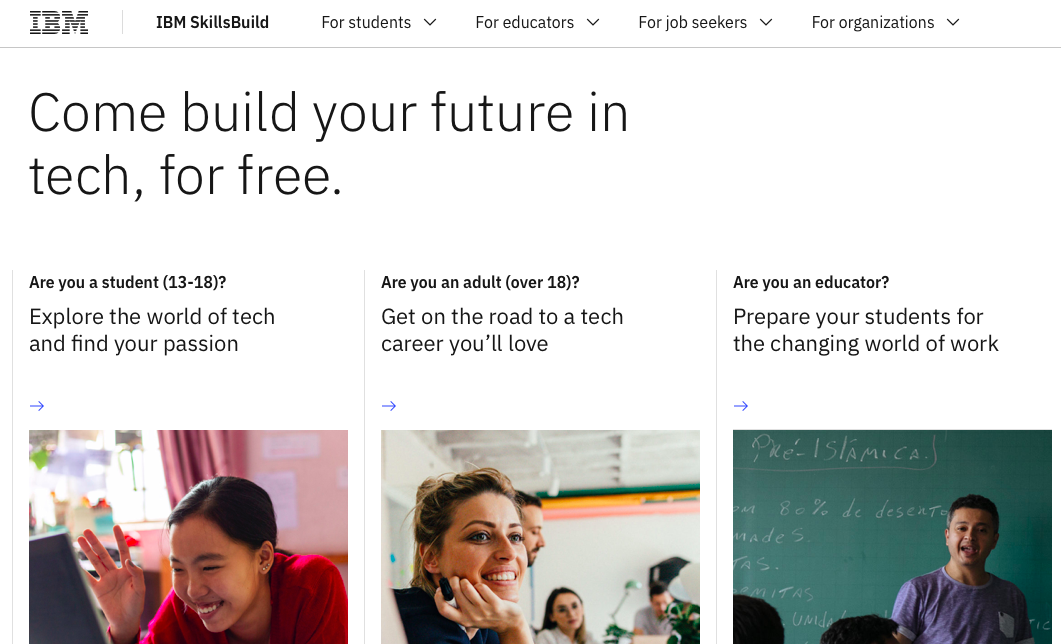Screen dimensions: 1061x644
Task: Click the blue arrow under educator card
Action: 741,406
